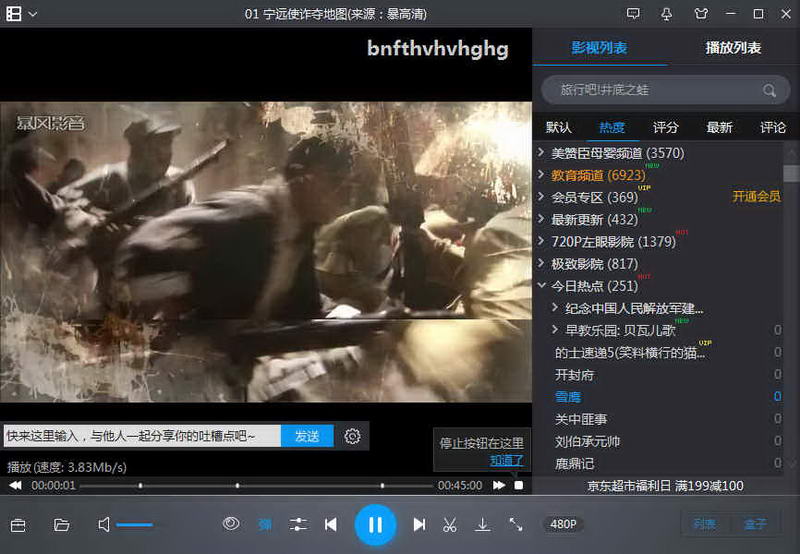Open the 480P quality selector
The image size is (800, 554).
[563, 524]
